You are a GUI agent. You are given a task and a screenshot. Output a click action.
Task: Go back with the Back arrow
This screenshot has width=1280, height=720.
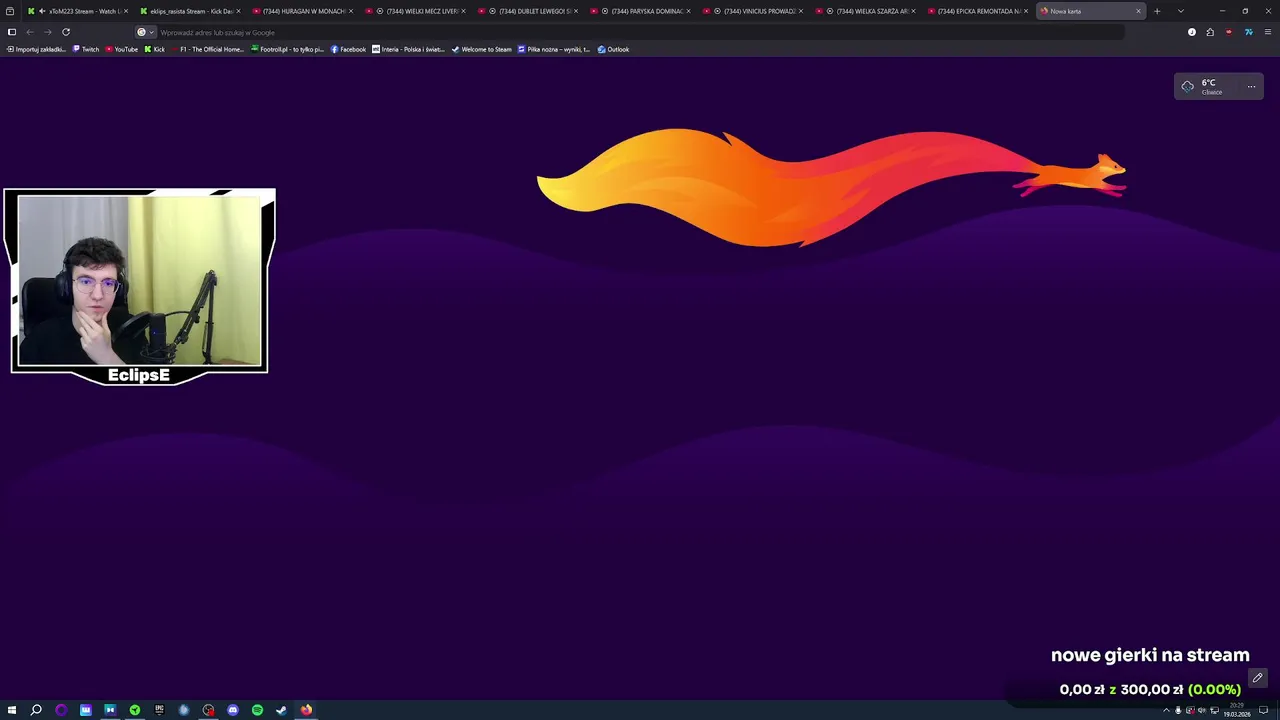pos(30,32)
